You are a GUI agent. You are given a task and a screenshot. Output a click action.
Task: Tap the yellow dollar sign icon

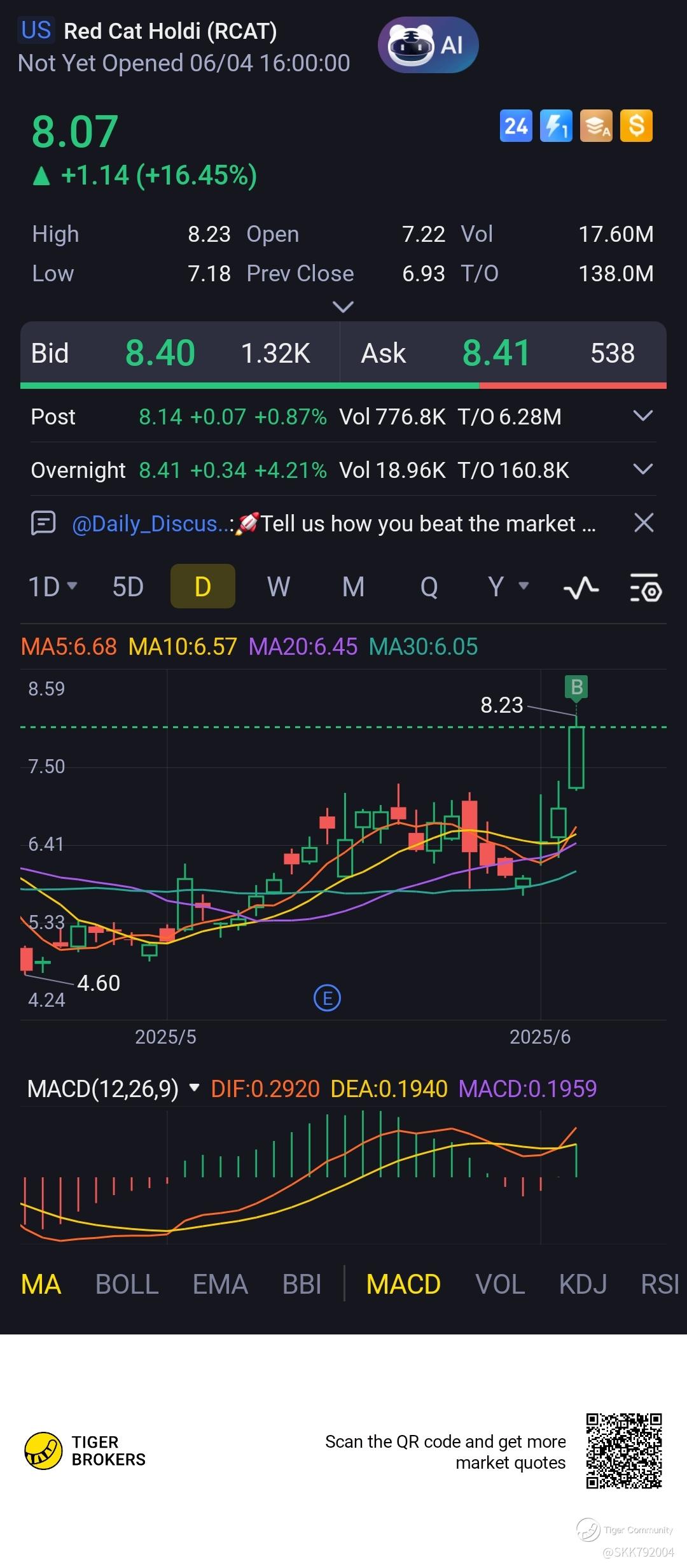(x=636, y=126)
